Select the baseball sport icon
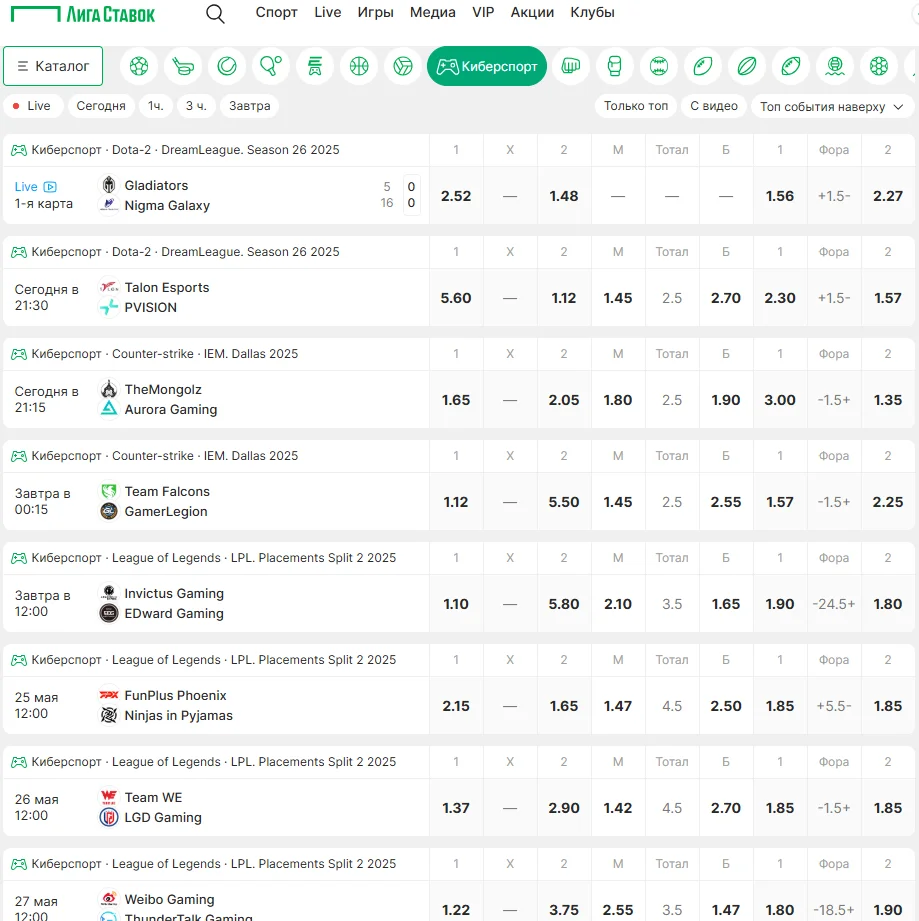919x921 pixels. pyautogui.click(x=659, y=66)
